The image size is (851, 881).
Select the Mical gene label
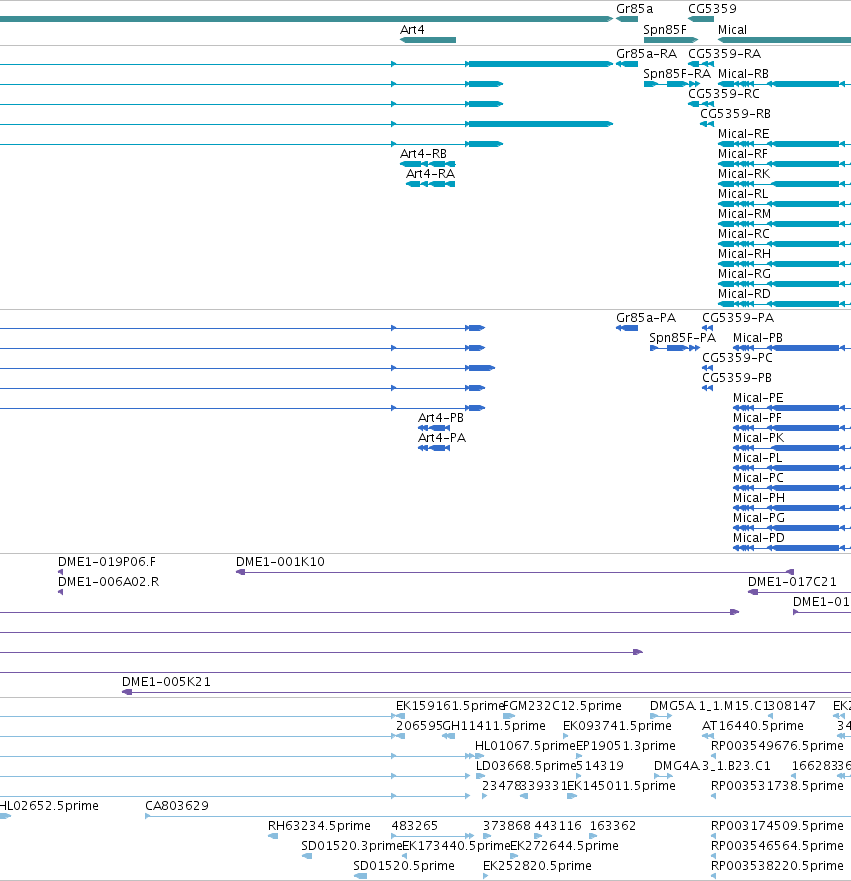[x=732, y=30]
